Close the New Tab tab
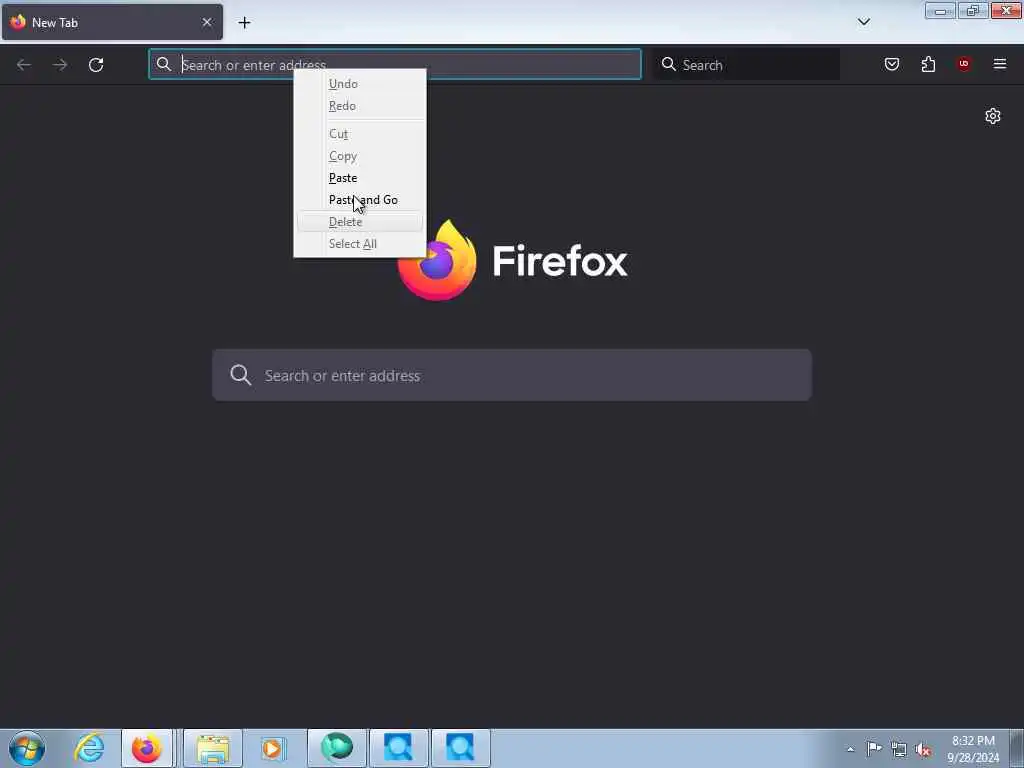Viewport: 1024px width, 768px height. pyautogui.click(x=207, y=22)
